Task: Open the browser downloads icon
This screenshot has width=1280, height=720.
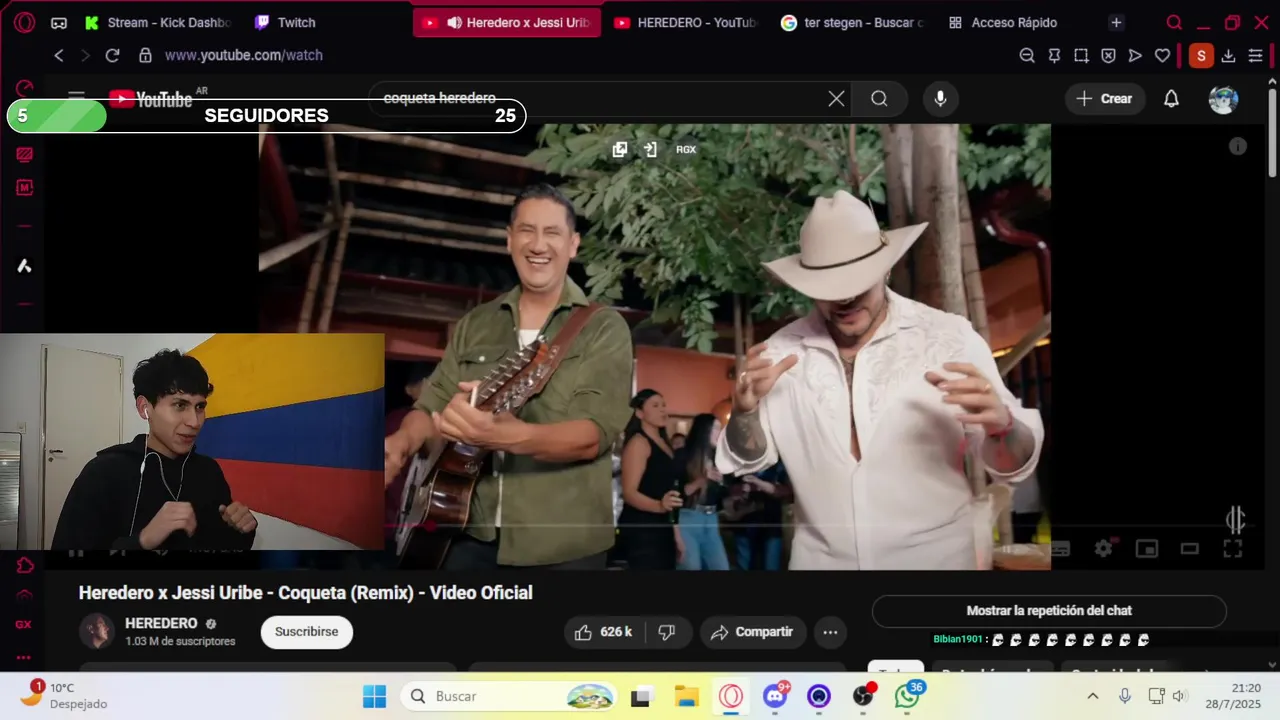Action: tap(1228, 56)
